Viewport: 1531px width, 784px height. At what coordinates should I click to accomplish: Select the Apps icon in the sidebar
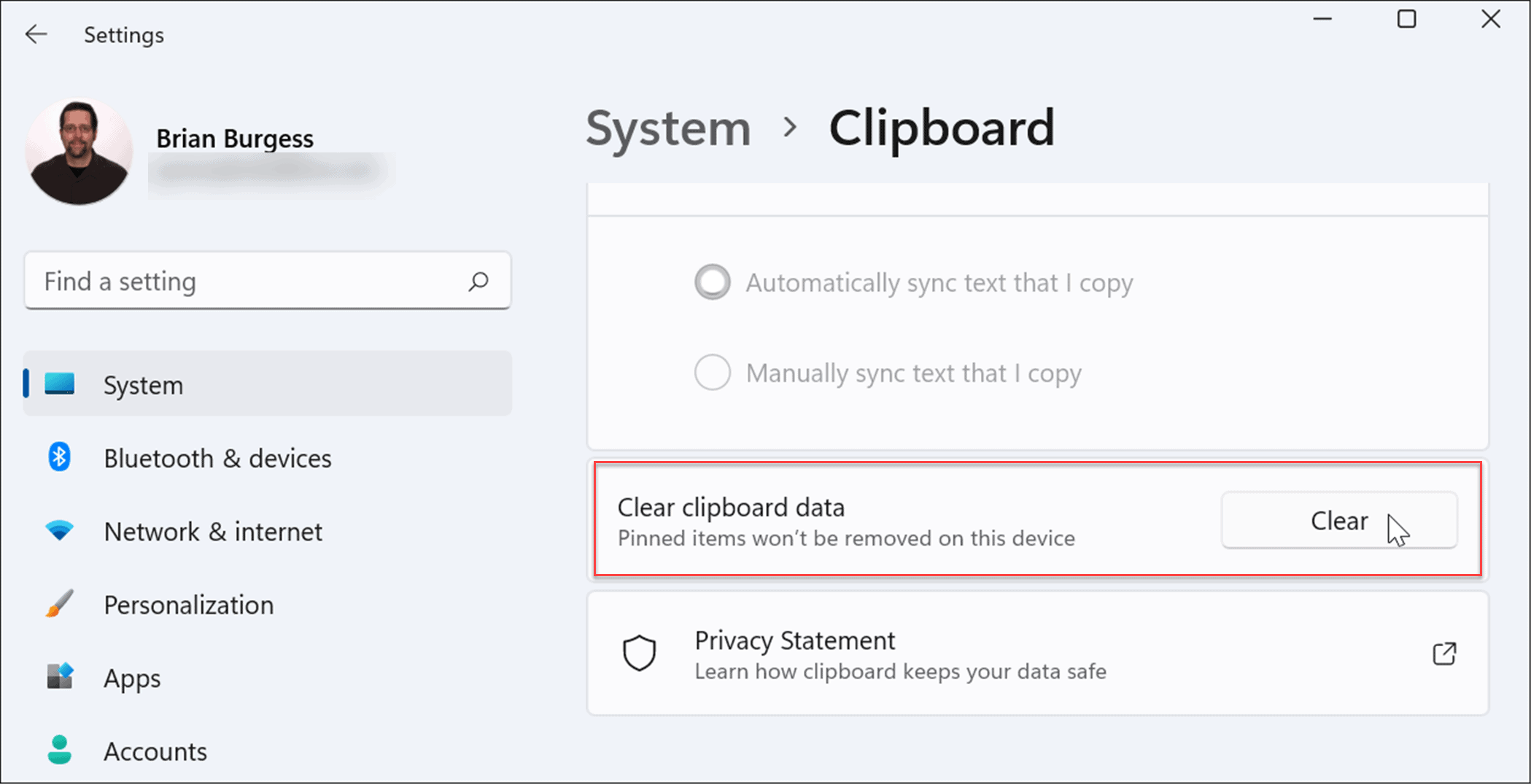pos(59,677)
